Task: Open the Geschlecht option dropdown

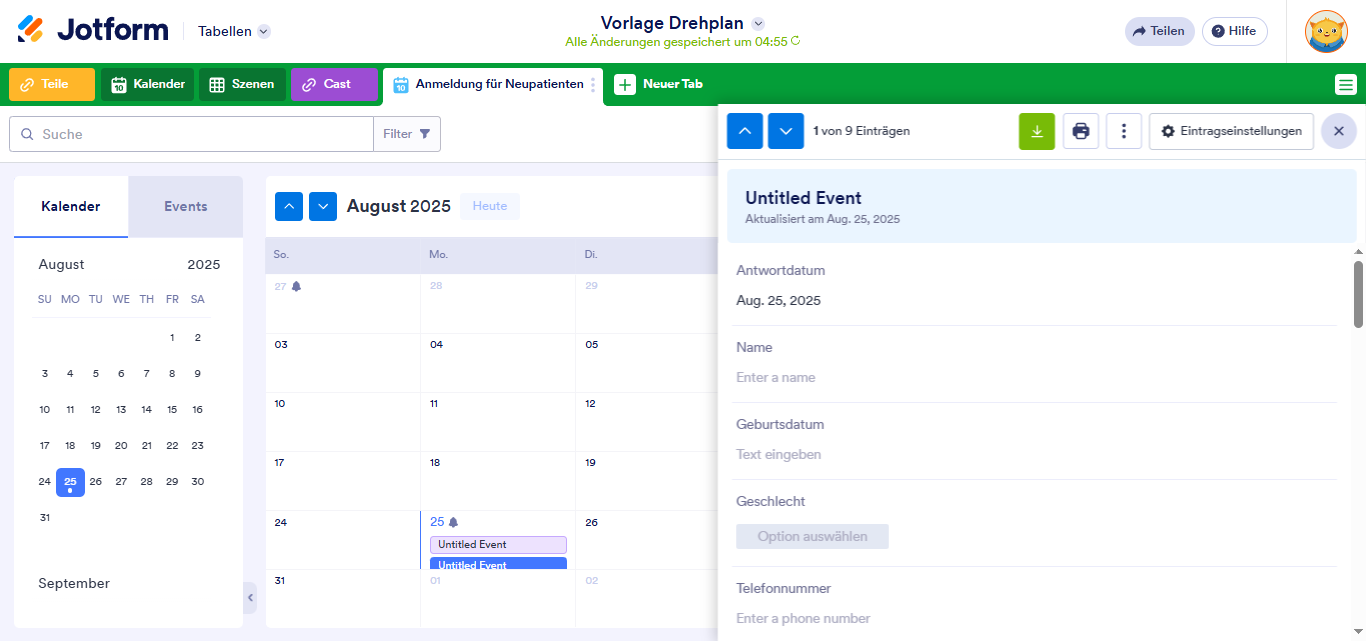Action: [x=812, y=536]
